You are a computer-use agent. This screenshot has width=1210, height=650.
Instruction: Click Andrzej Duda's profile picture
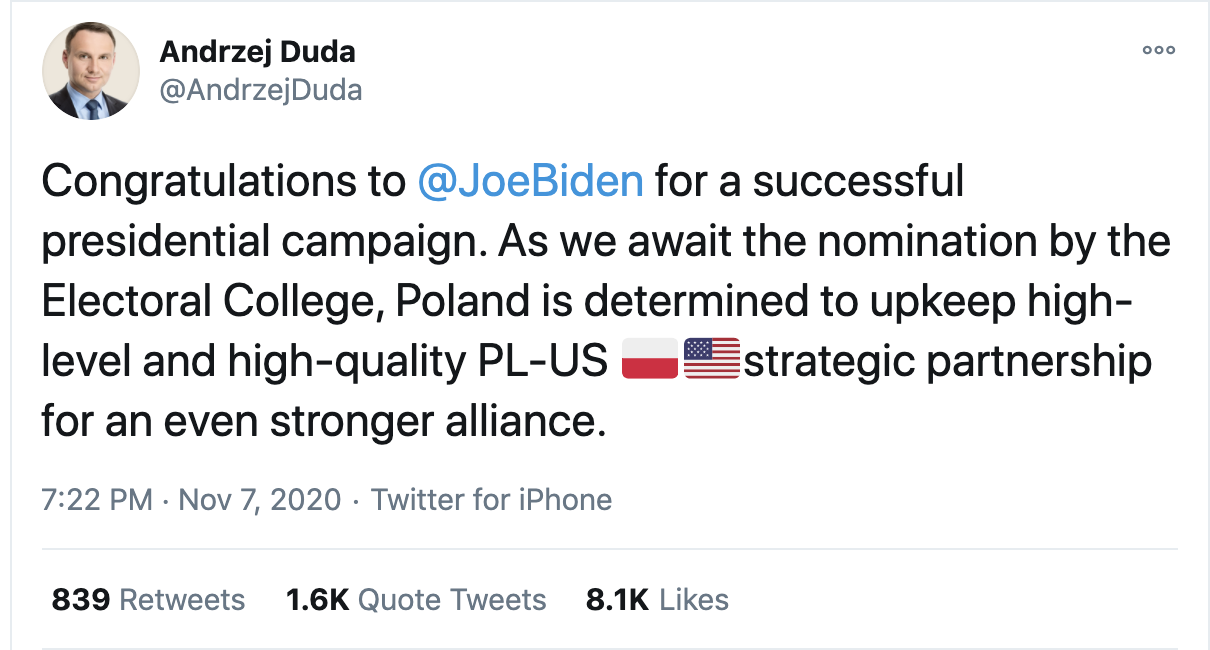click(x=91, y=71)
